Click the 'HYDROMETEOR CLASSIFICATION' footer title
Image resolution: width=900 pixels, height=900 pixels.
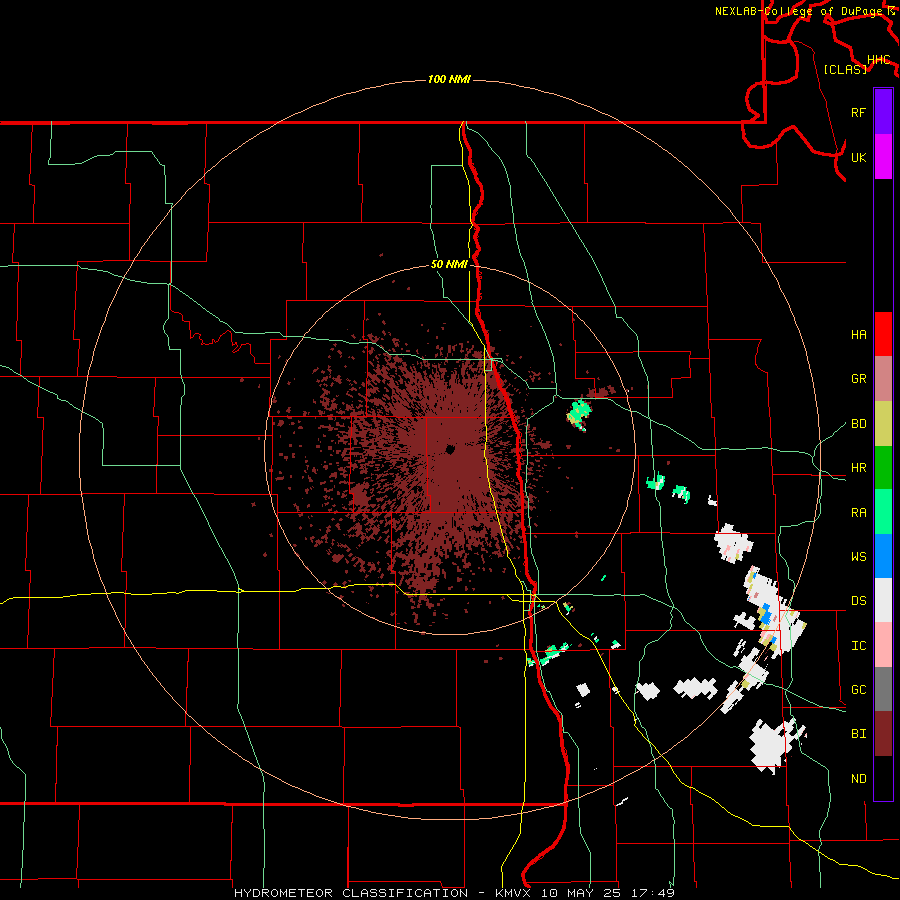tap(350, 893)
